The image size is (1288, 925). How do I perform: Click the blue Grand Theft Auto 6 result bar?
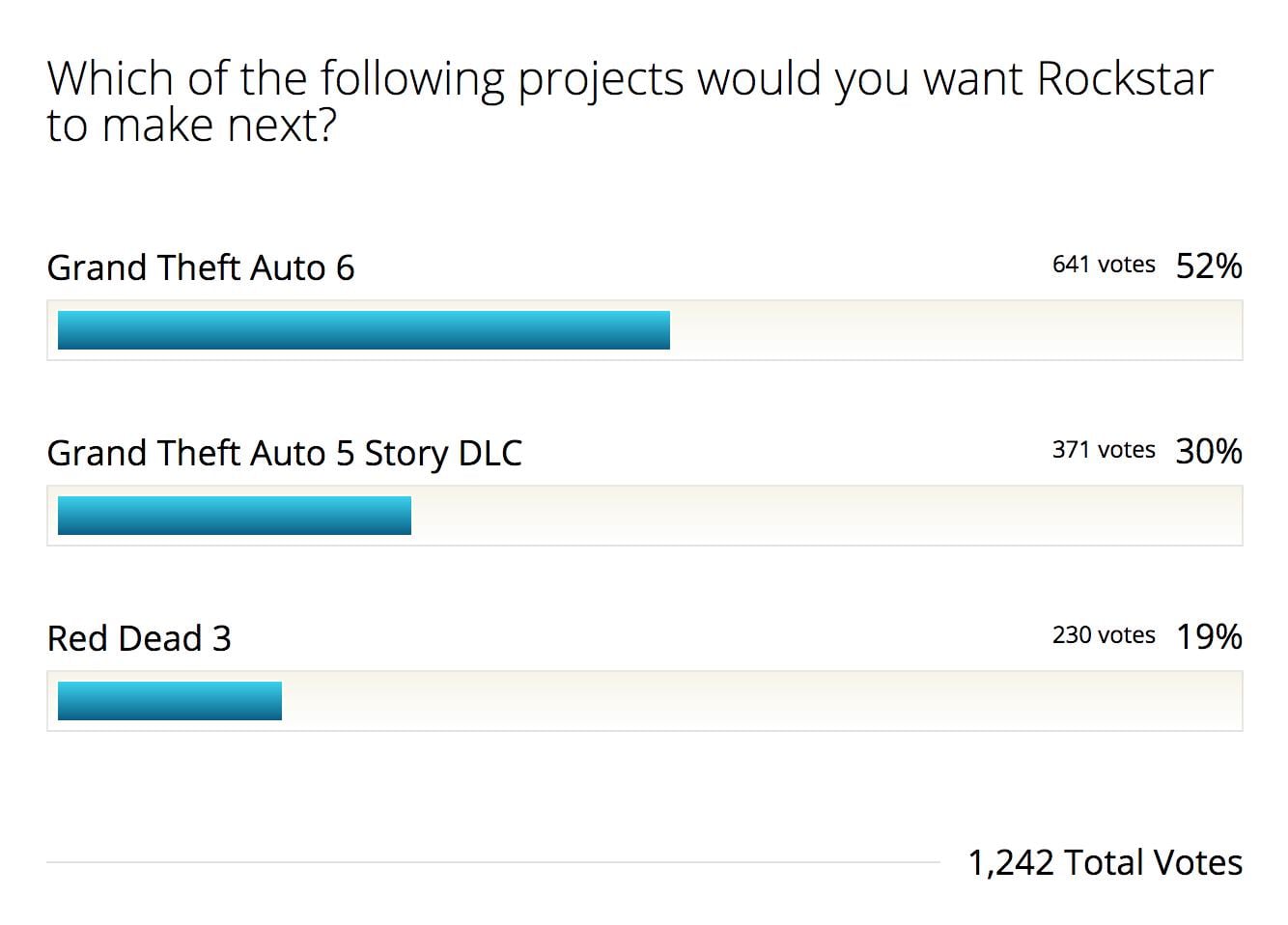(363, 330)
